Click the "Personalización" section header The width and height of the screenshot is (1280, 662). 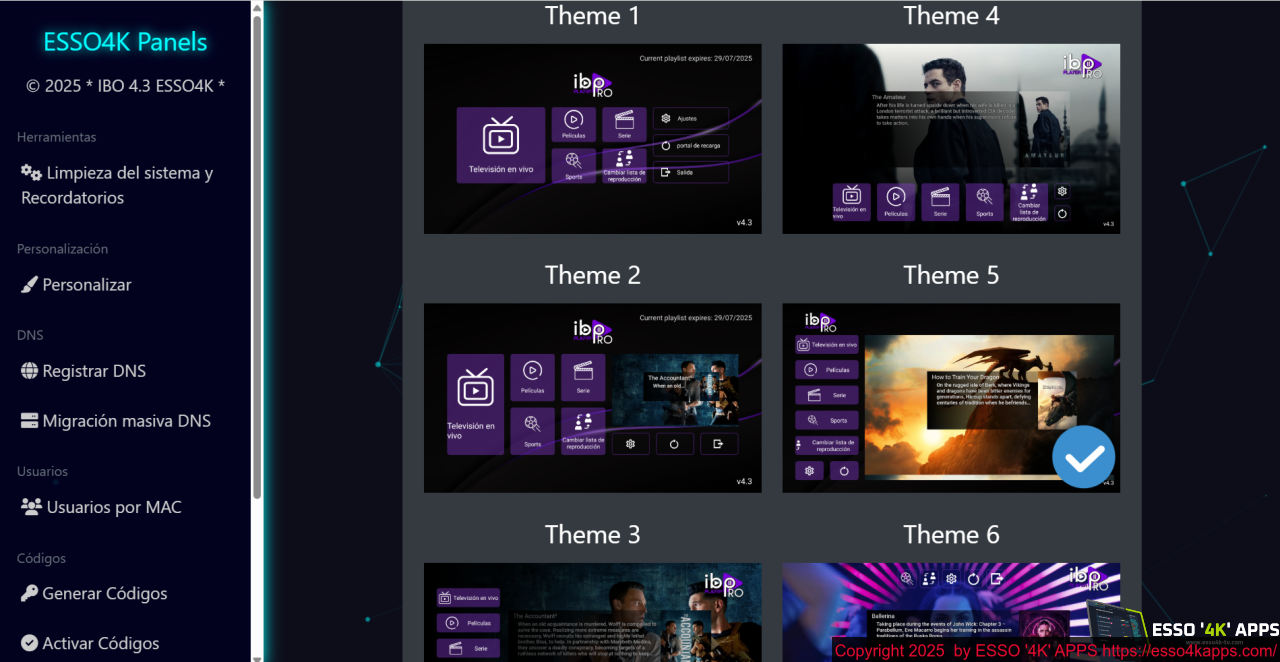point(62,249)
